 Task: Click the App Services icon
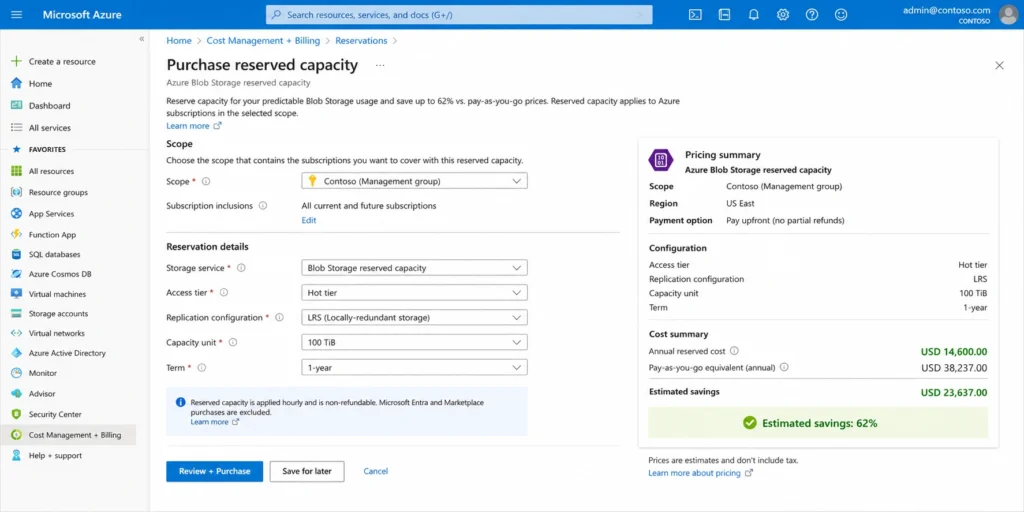[x=17, y=214]
